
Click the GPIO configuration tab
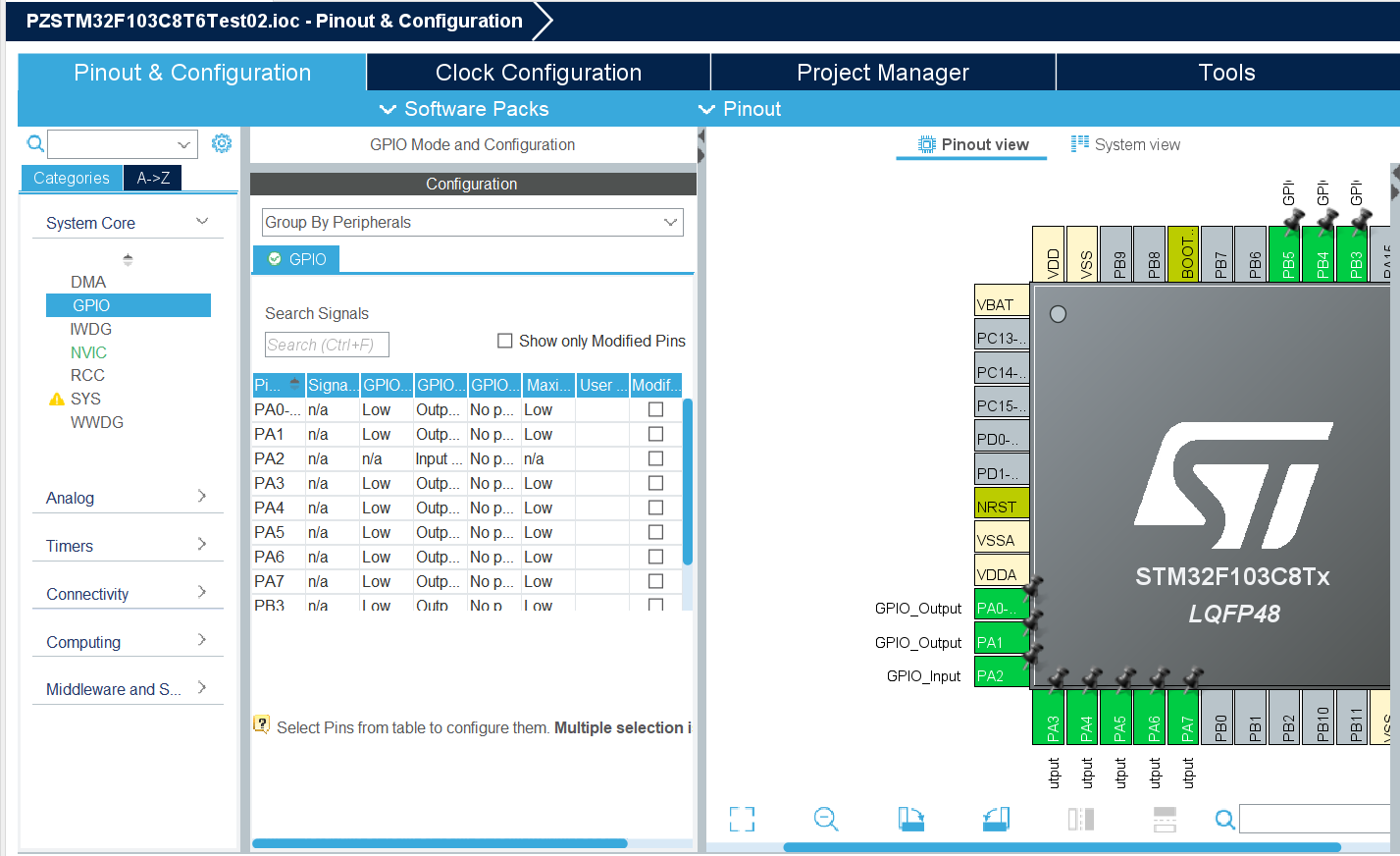point(297,259)
